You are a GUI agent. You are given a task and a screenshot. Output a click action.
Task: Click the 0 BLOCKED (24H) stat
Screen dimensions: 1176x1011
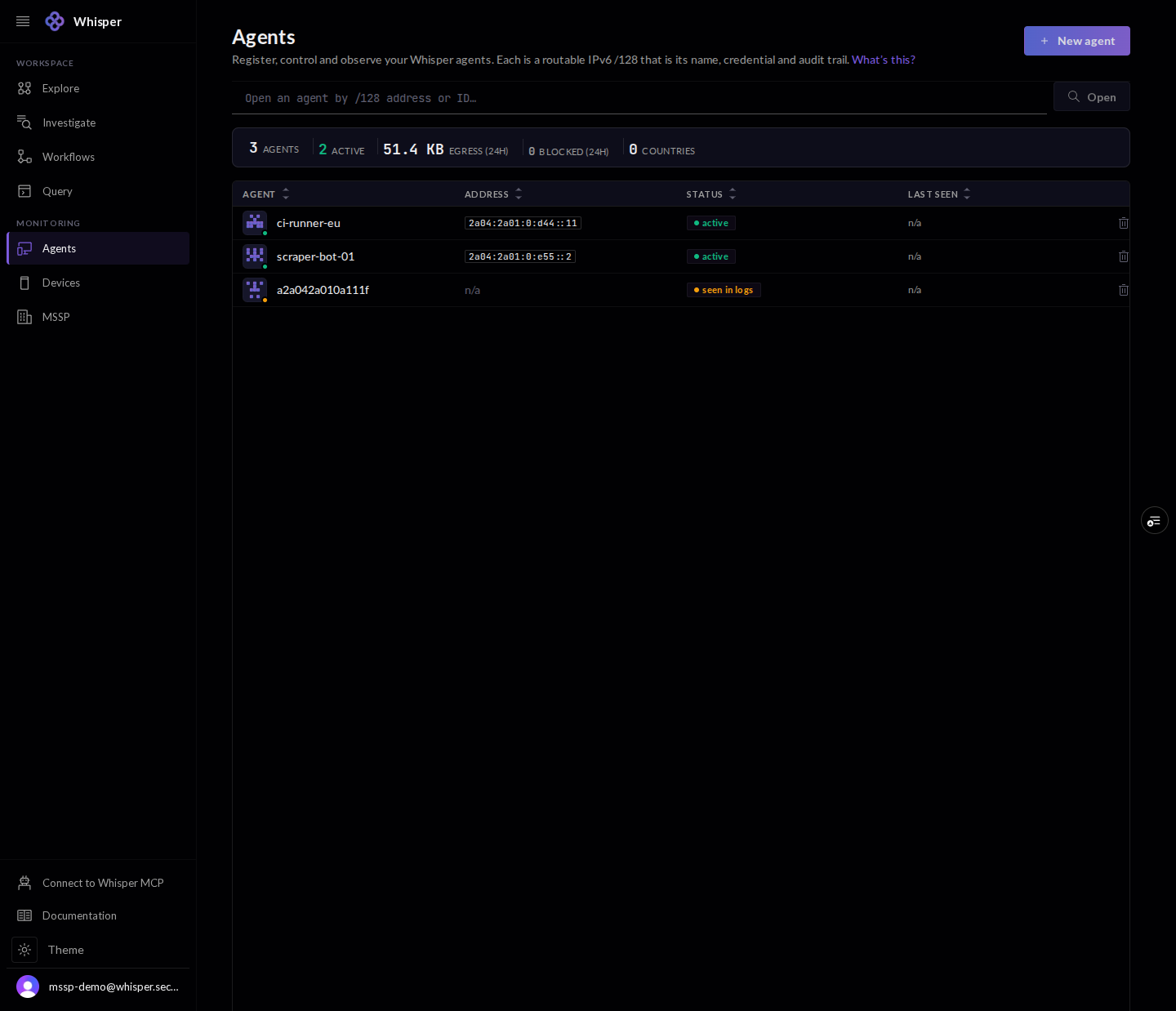tap(568, 151)
